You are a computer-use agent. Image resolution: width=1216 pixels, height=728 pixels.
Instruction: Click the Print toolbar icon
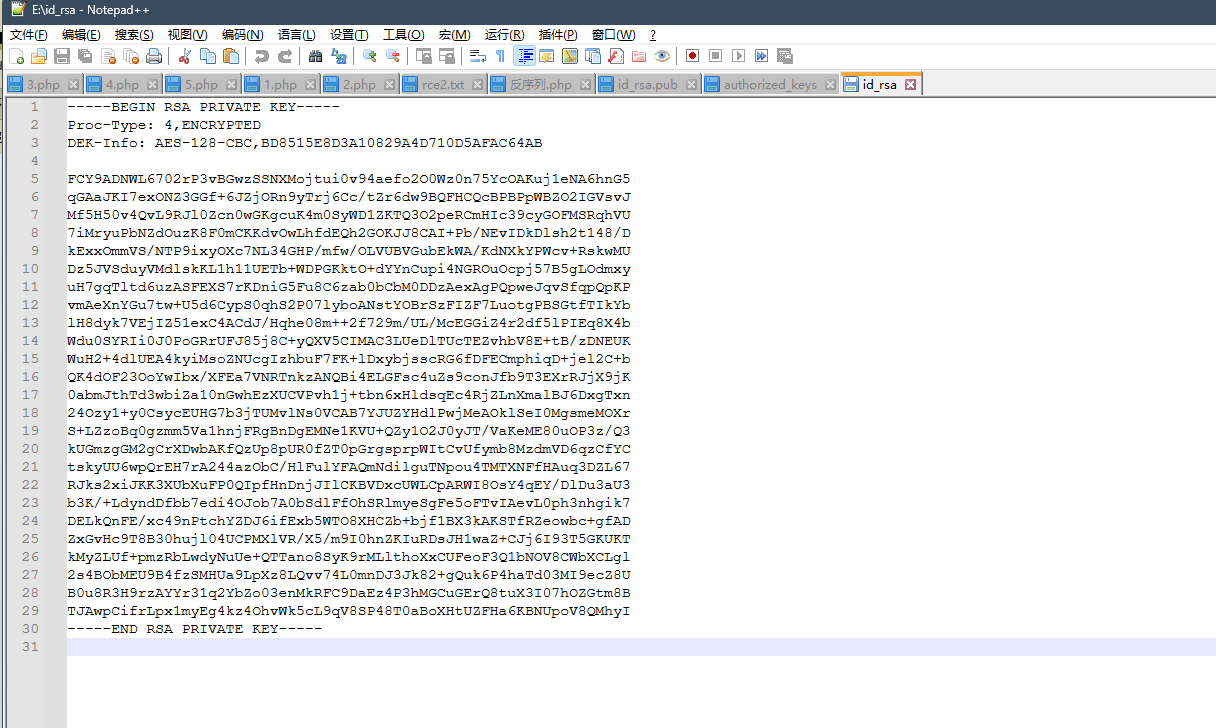(154, 56)
